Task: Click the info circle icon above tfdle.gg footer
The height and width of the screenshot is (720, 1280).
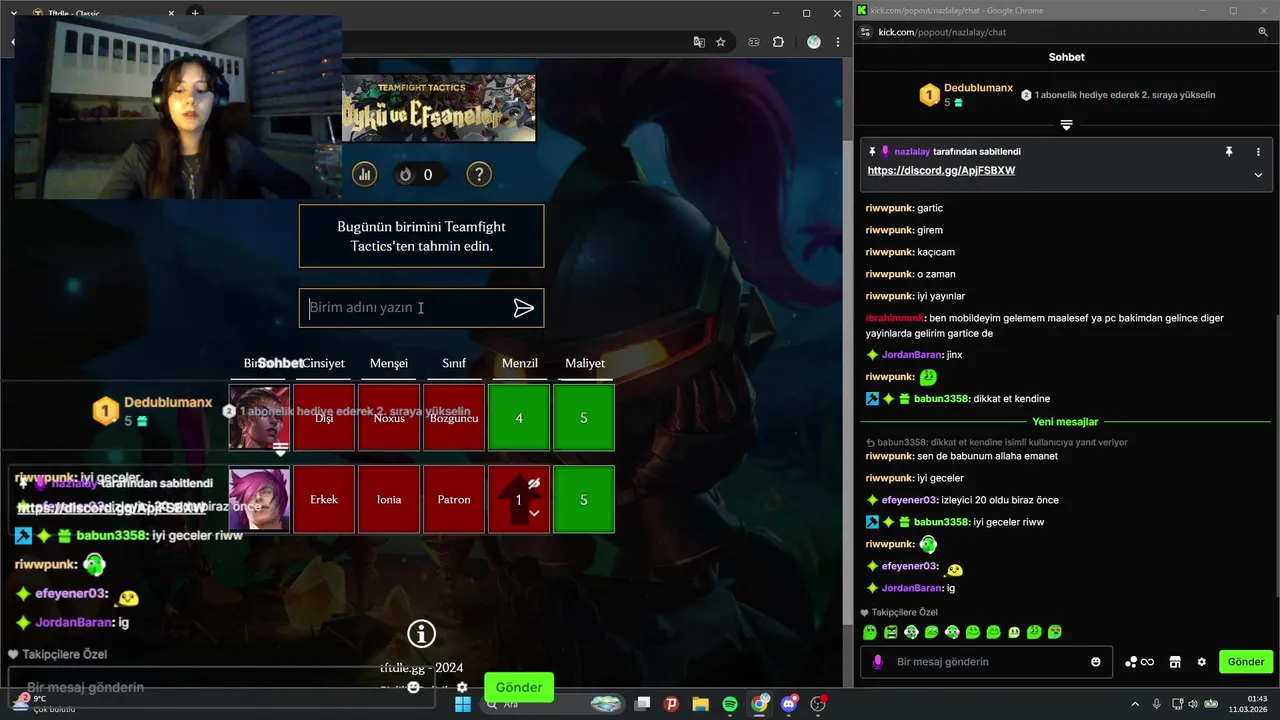Action: [421, 633]
